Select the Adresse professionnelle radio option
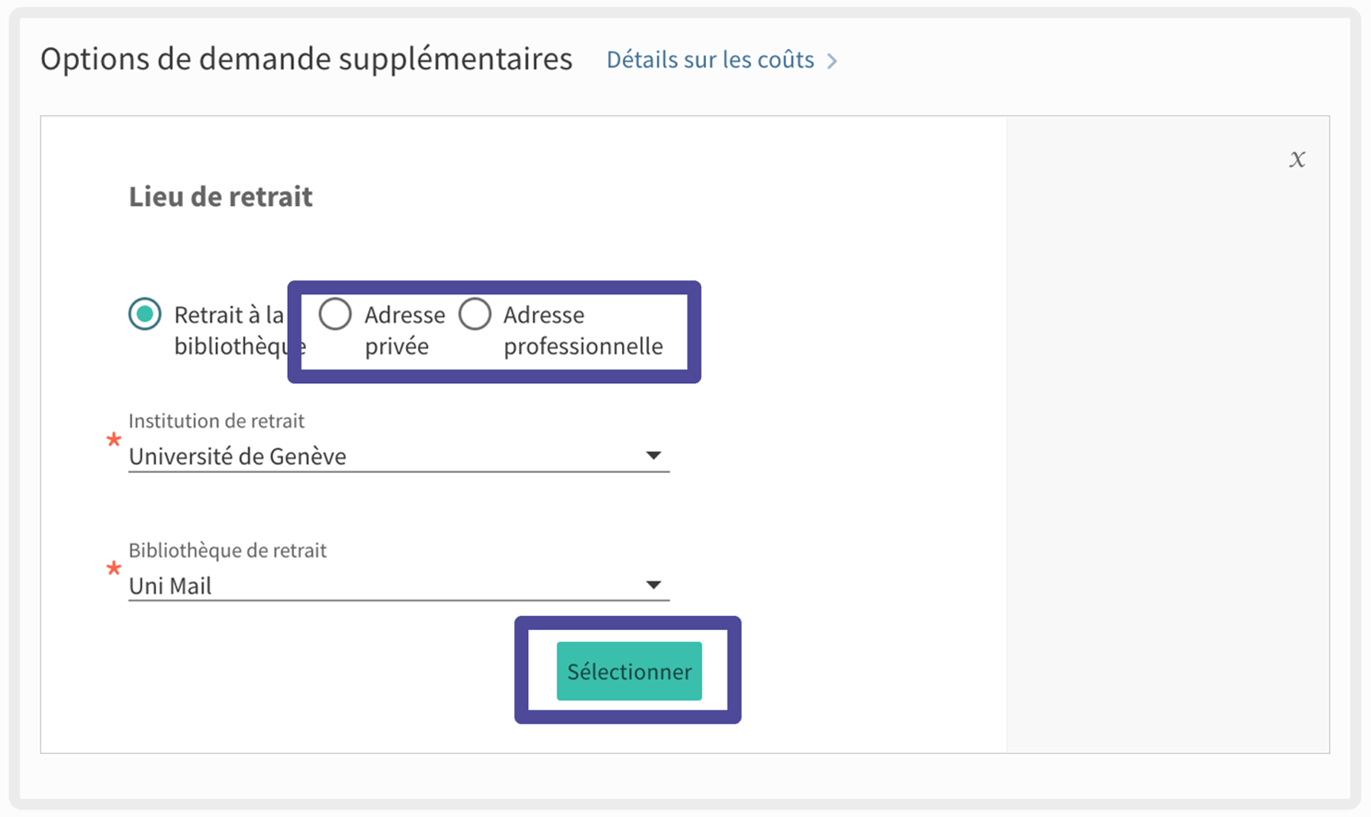Screen dimensions: 1371x817 pyautogui.click(x=474, y=314)
